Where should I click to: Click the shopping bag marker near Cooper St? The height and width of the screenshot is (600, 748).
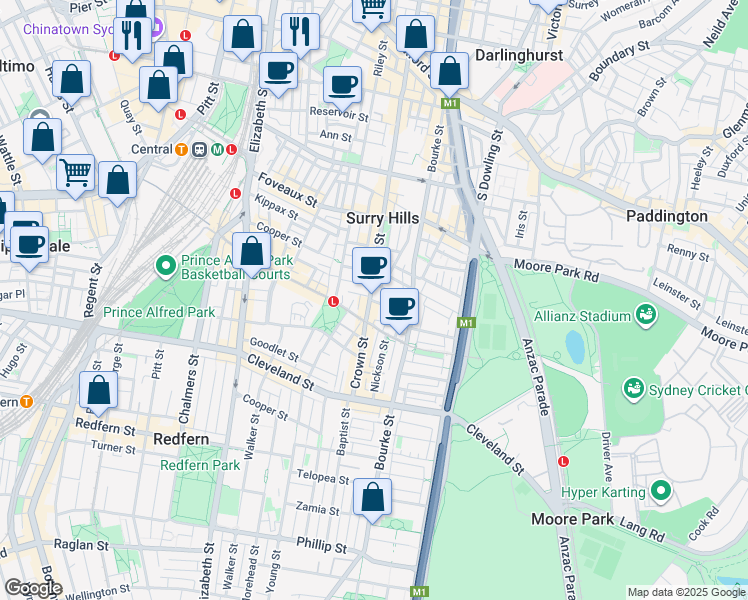click(x=252, y=251)
